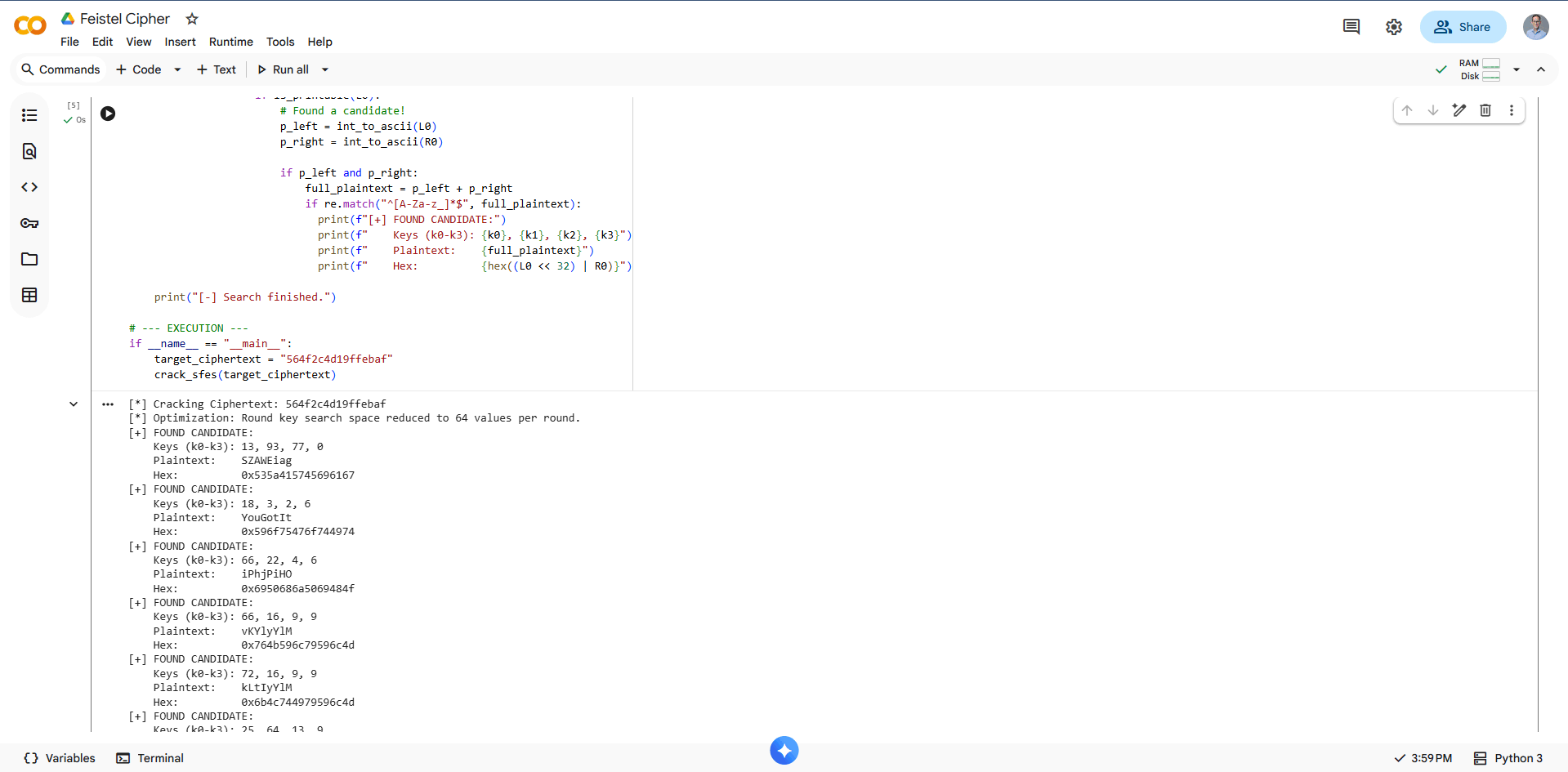This screenshot has width=1568, height=772.
Task: Collapse the cell output with chevron
Action: click(74, 404)
